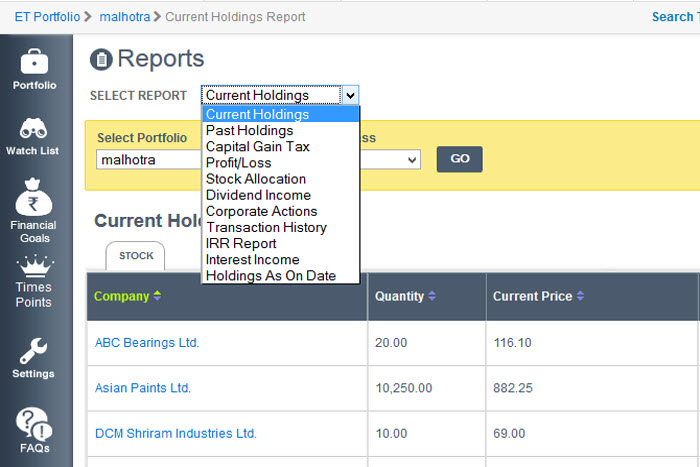Click the Search link at top right
Image resolution: width=700 pixels, height=467 pixels.
coord(672,17)
